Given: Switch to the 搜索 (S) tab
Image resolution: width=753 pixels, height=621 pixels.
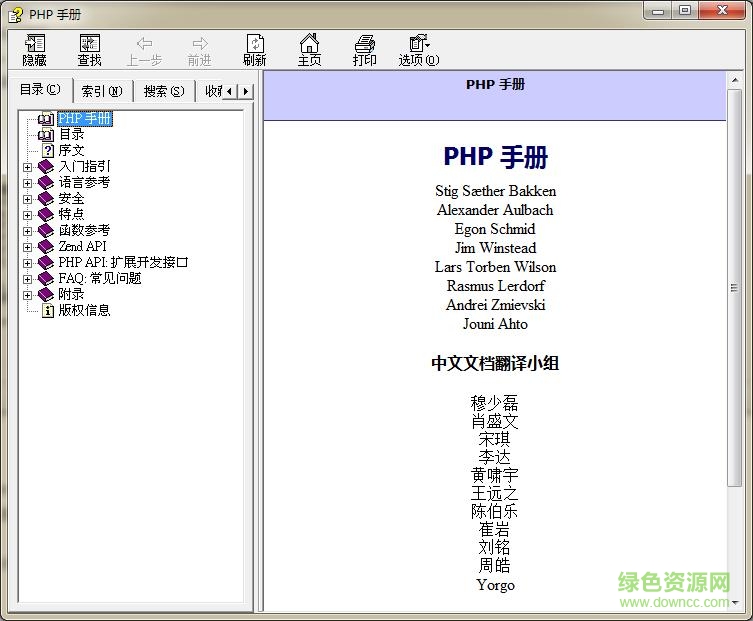Looking at the screenshot, I should coord(164,91).
